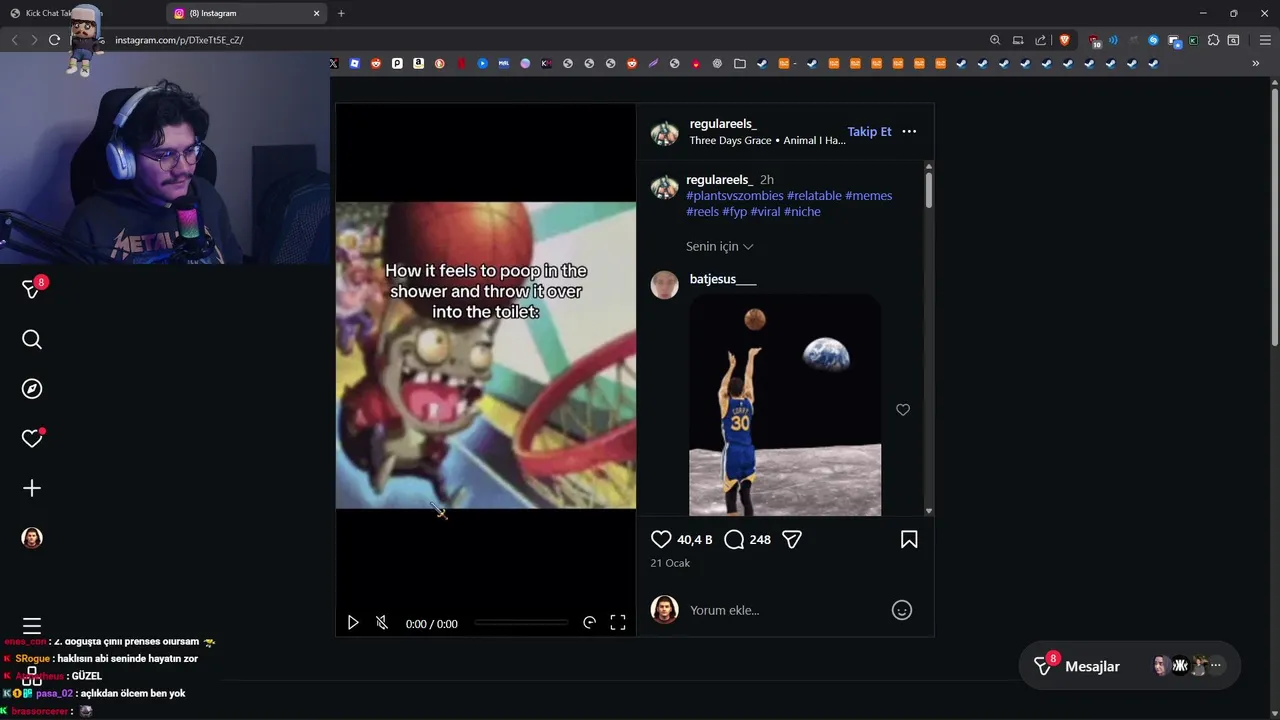Click the video loop/replay icon

(x=589, y=623)
